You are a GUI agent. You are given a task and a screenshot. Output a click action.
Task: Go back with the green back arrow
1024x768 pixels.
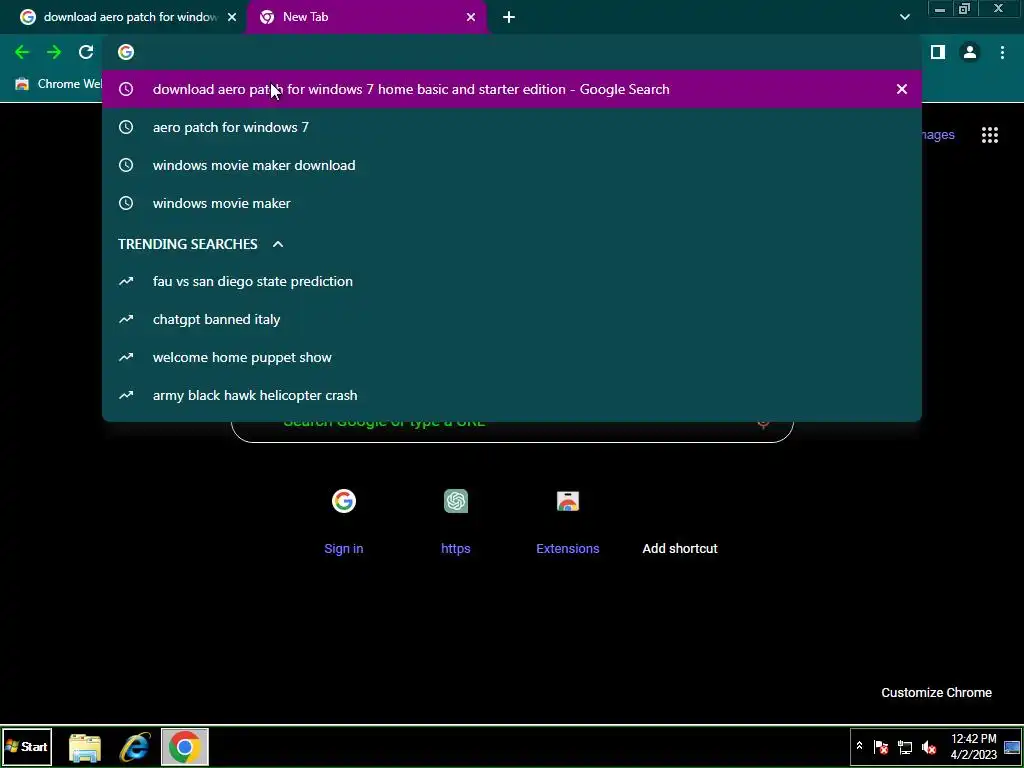click(x=22, y=52)
